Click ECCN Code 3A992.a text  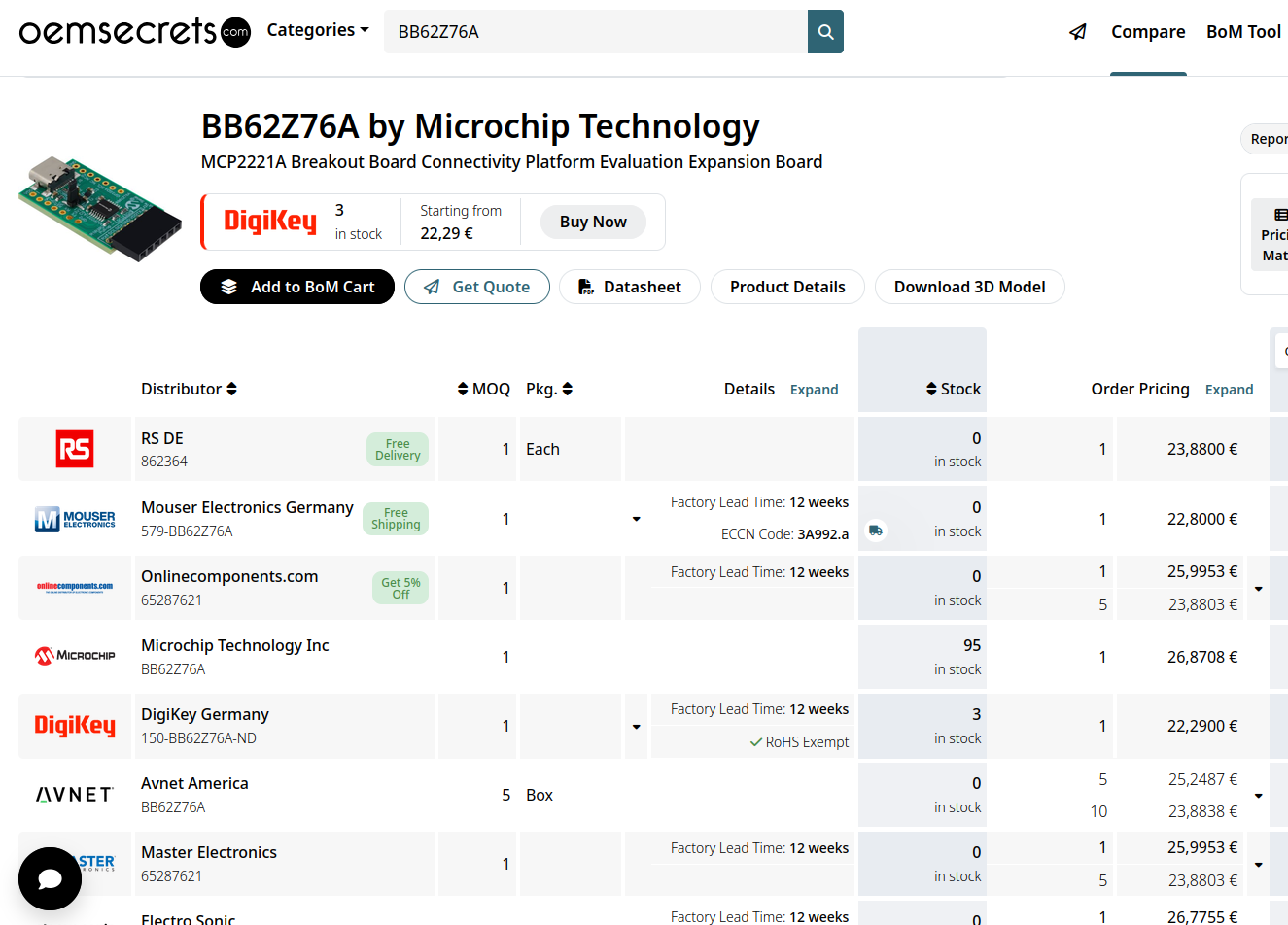784,534
